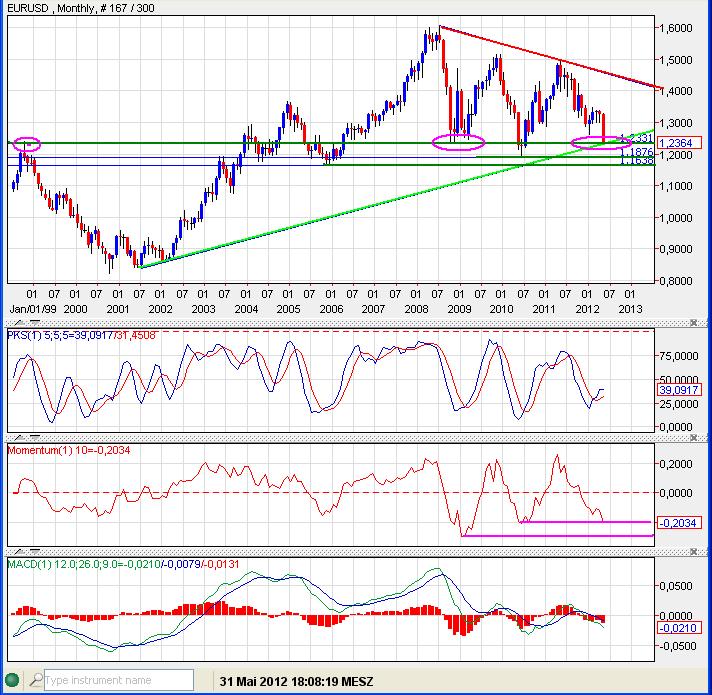Close the PKS indicator panel
This screenshot has width=712, height=695.
[x=693, y=323]
